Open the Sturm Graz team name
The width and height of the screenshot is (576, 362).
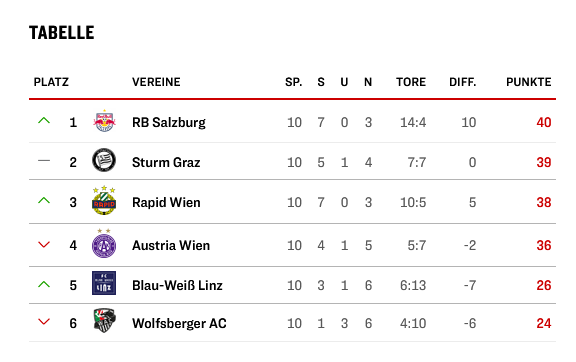(166, 162)
